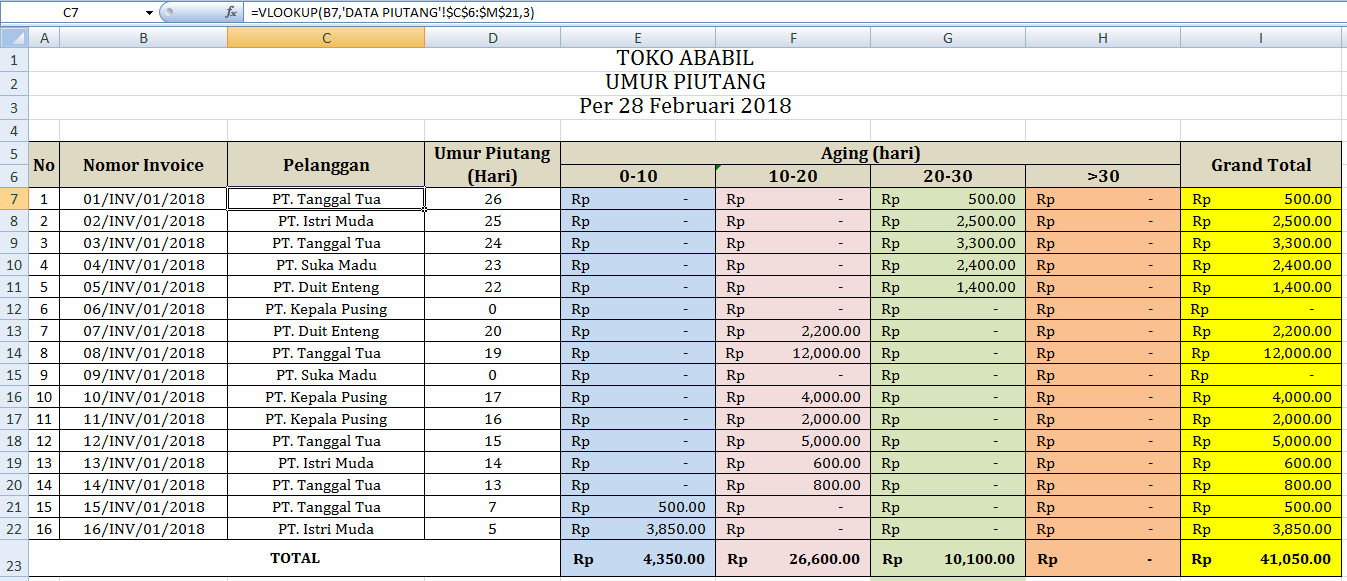Screen dimensions: 1347x581
Task: Select column E header
Action: (637, 36)
